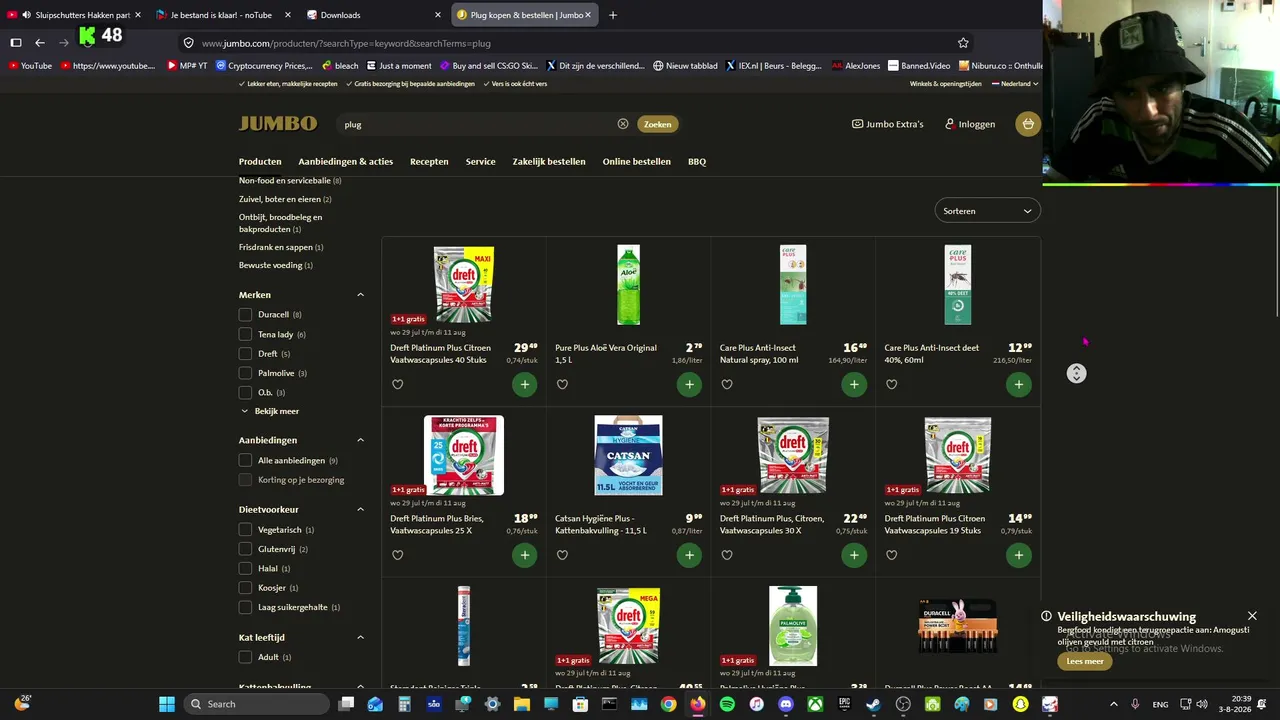The height and width of the screenshot is (720, 1280).
Task: Open Steam from the taskbar
Action: click(873, 704)
